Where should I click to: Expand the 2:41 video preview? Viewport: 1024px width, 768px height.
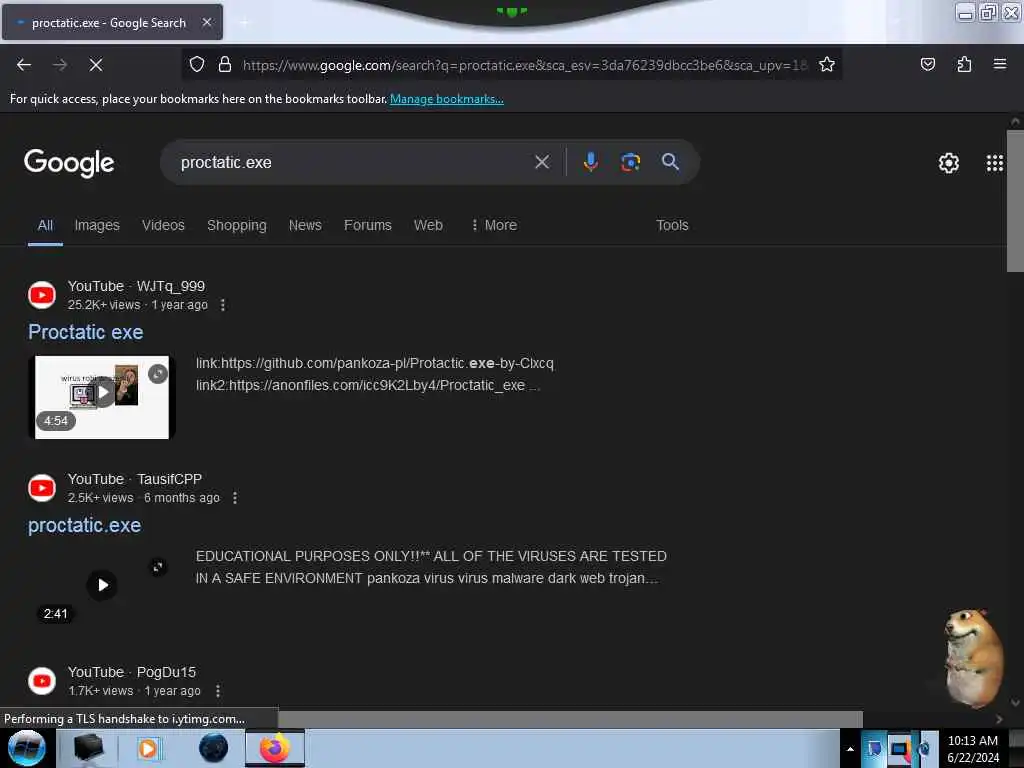coord(157,567)
